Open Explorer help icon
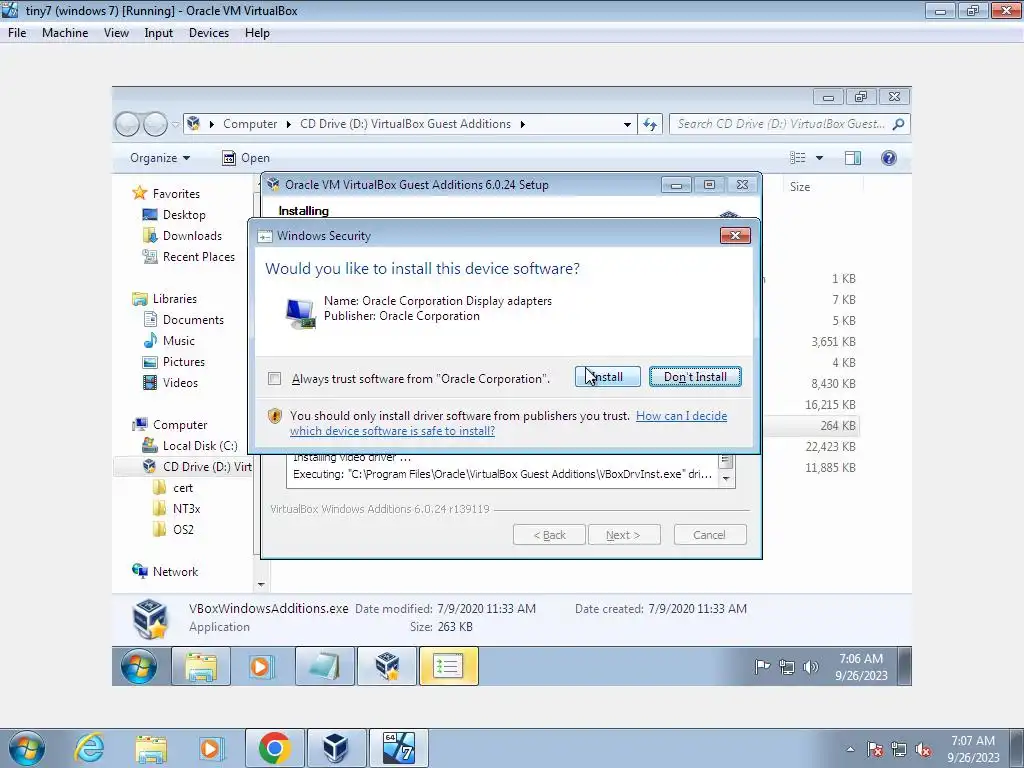Image resolution: width=1024 pixels, height=768 pixels. [x=889, y=158]
